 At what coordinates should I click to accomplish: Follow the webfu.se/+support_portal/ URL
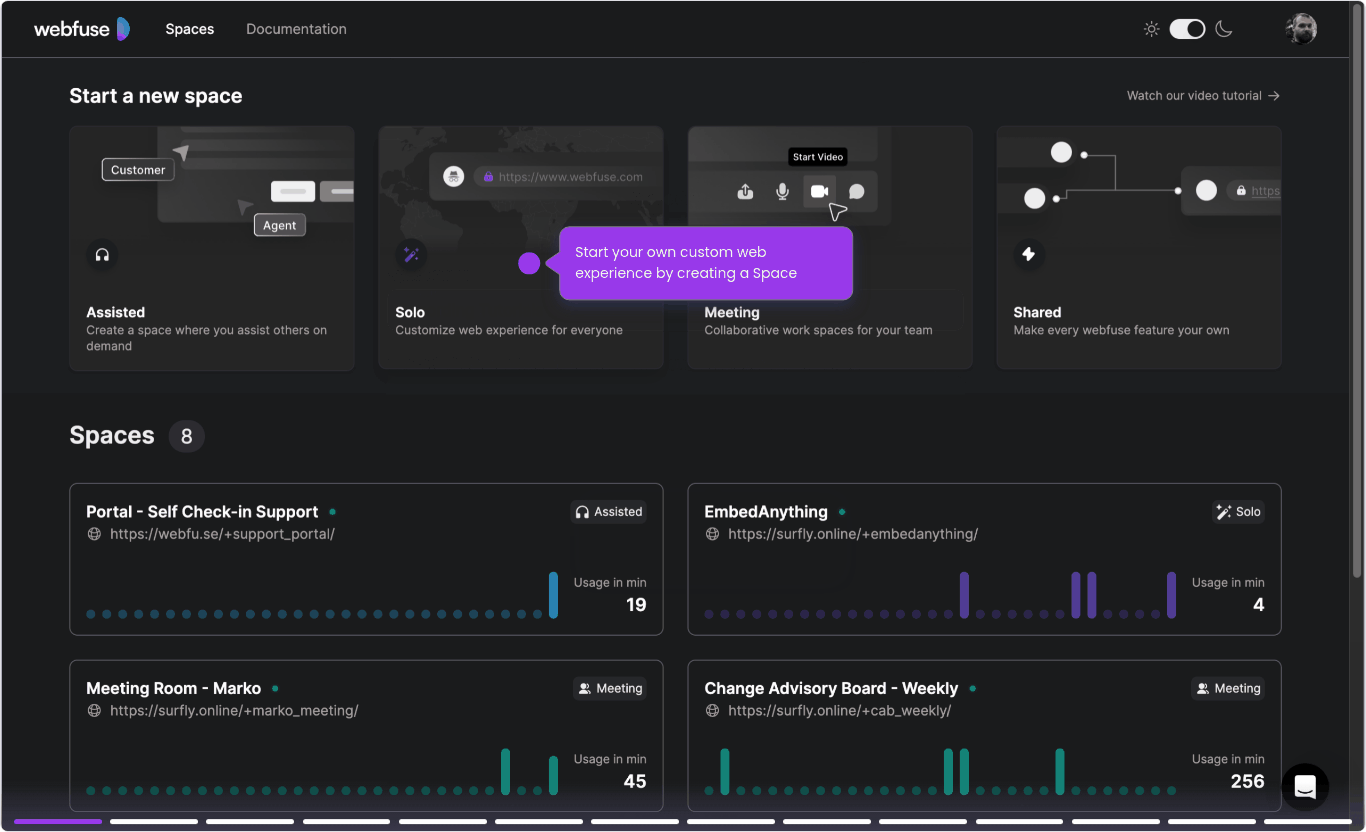222,534
